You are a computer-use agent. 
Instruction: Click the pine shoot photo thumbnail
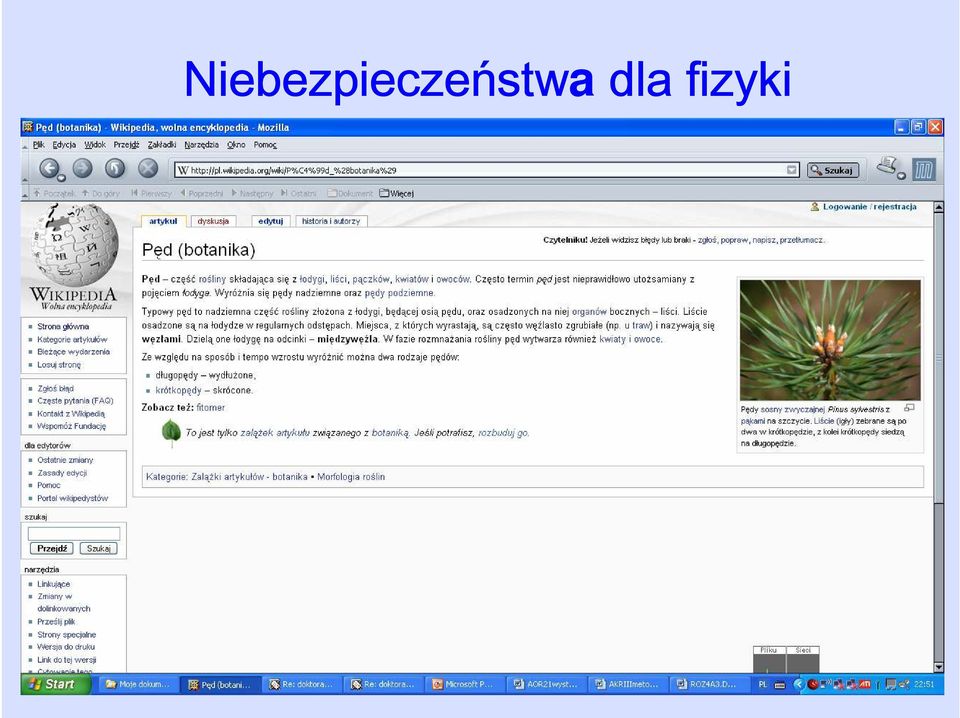(830, 340)
